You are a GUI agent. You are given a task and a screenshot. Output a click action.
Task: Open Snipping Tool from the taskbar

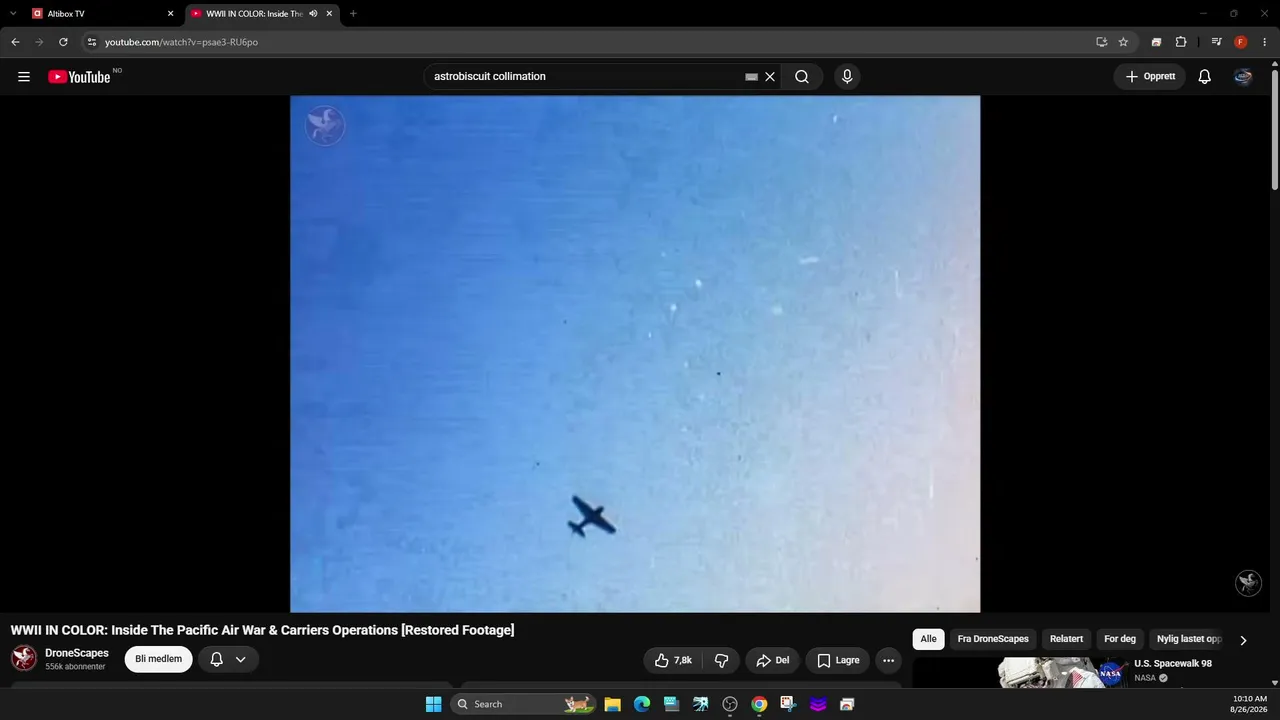789,704
